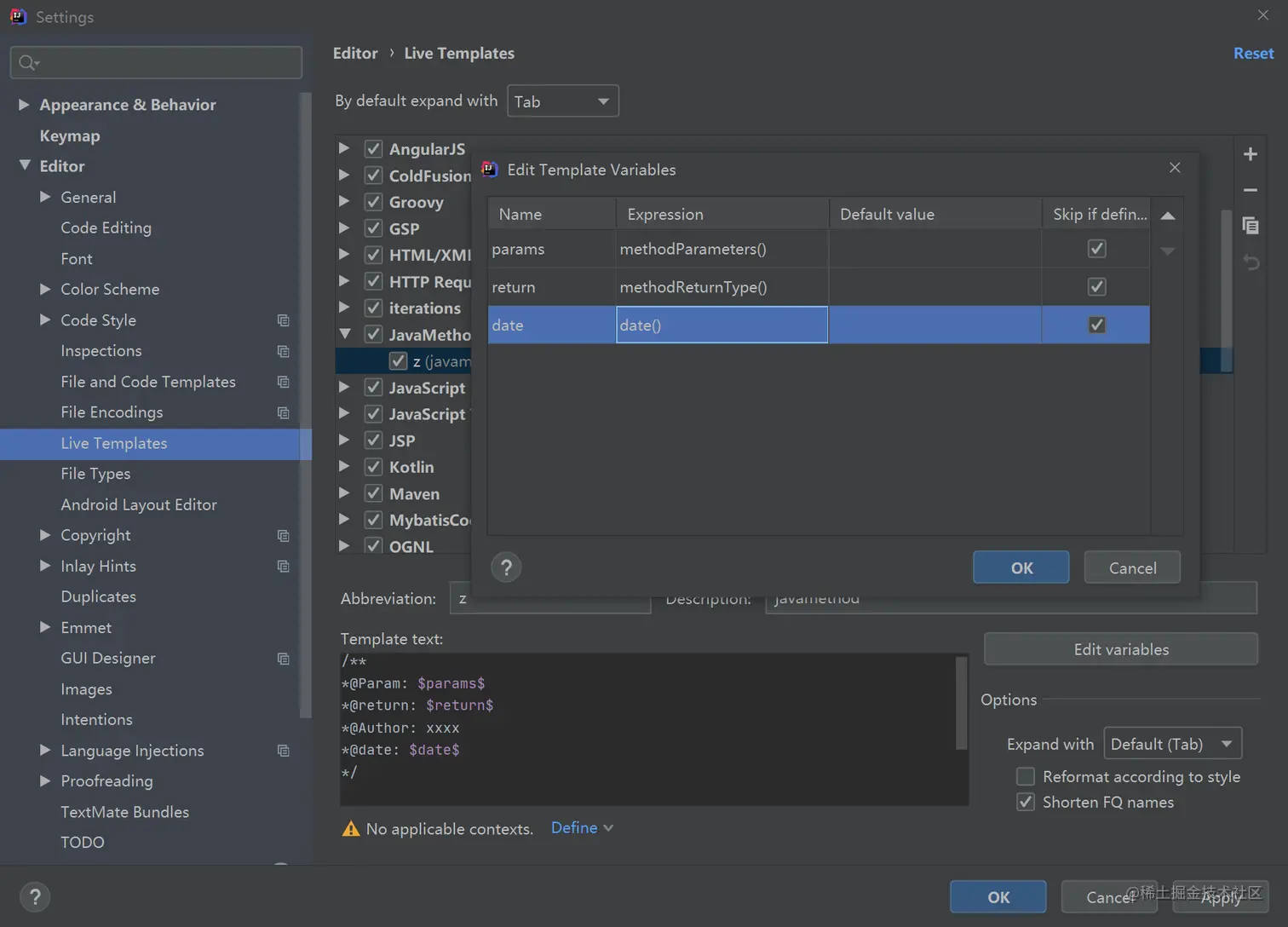Click the Inspections per-project scope icon

point(284,351)
